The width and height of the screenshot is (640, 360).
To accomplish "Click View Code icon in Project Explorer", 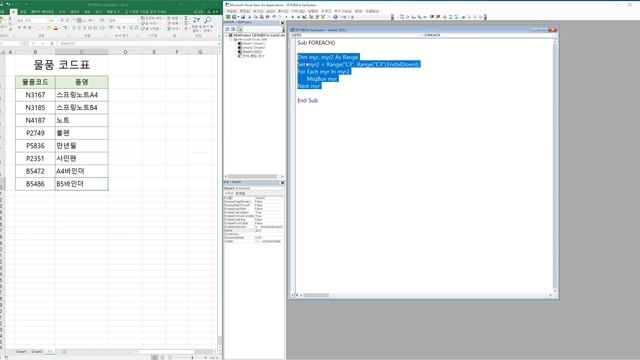I will tap(227, 29).
